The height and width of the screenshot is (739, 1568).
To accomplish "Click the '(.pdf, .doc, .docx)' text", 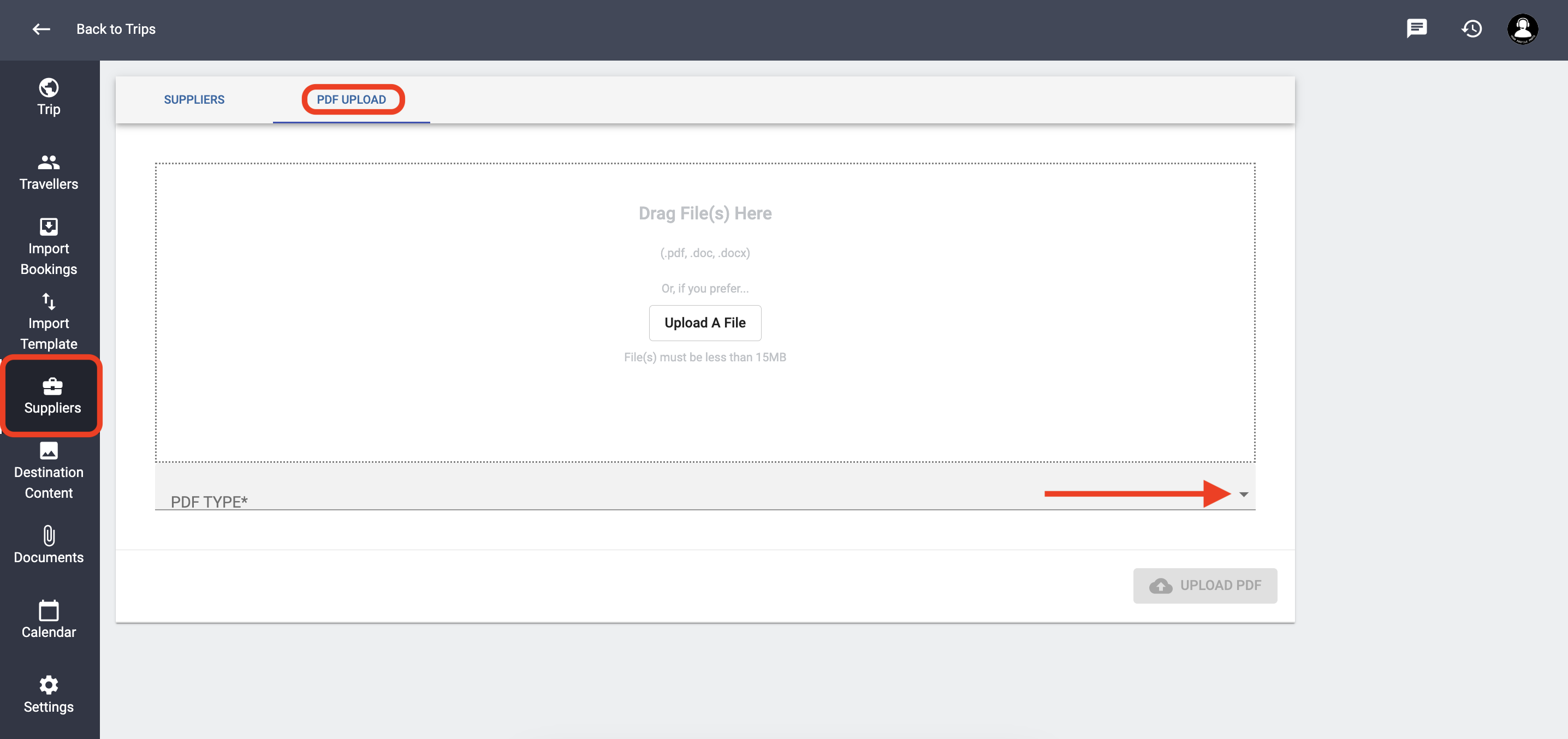I will (x=705, y=253).
